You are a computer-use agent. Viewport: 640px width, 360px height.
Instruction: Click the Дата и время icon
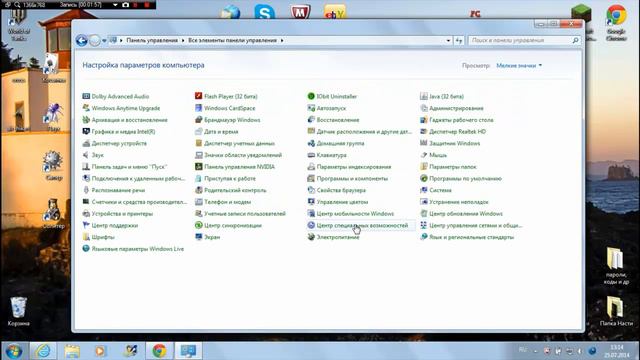(x=198, y=132)
